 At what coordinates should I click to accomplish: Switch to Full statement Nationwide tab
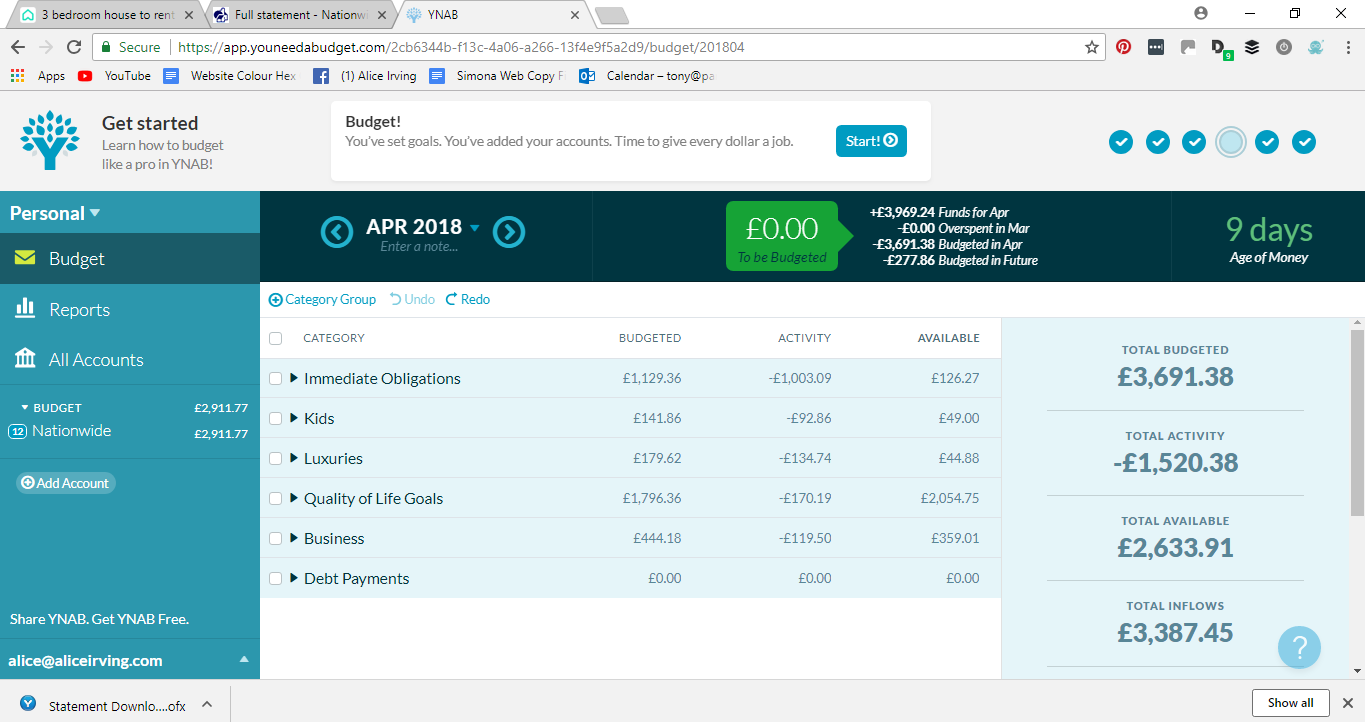tap(300, 15)
